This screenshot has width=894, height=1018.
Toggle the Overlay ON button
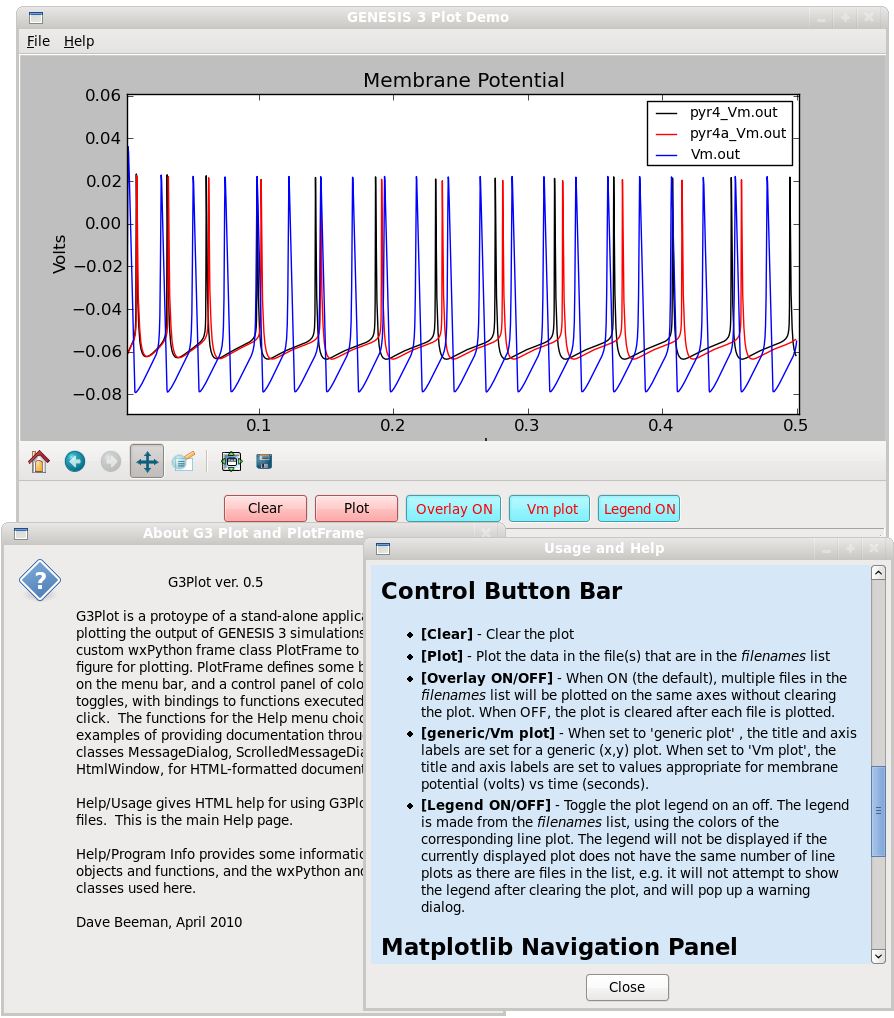pyautogui.click(x=454, y=508)
